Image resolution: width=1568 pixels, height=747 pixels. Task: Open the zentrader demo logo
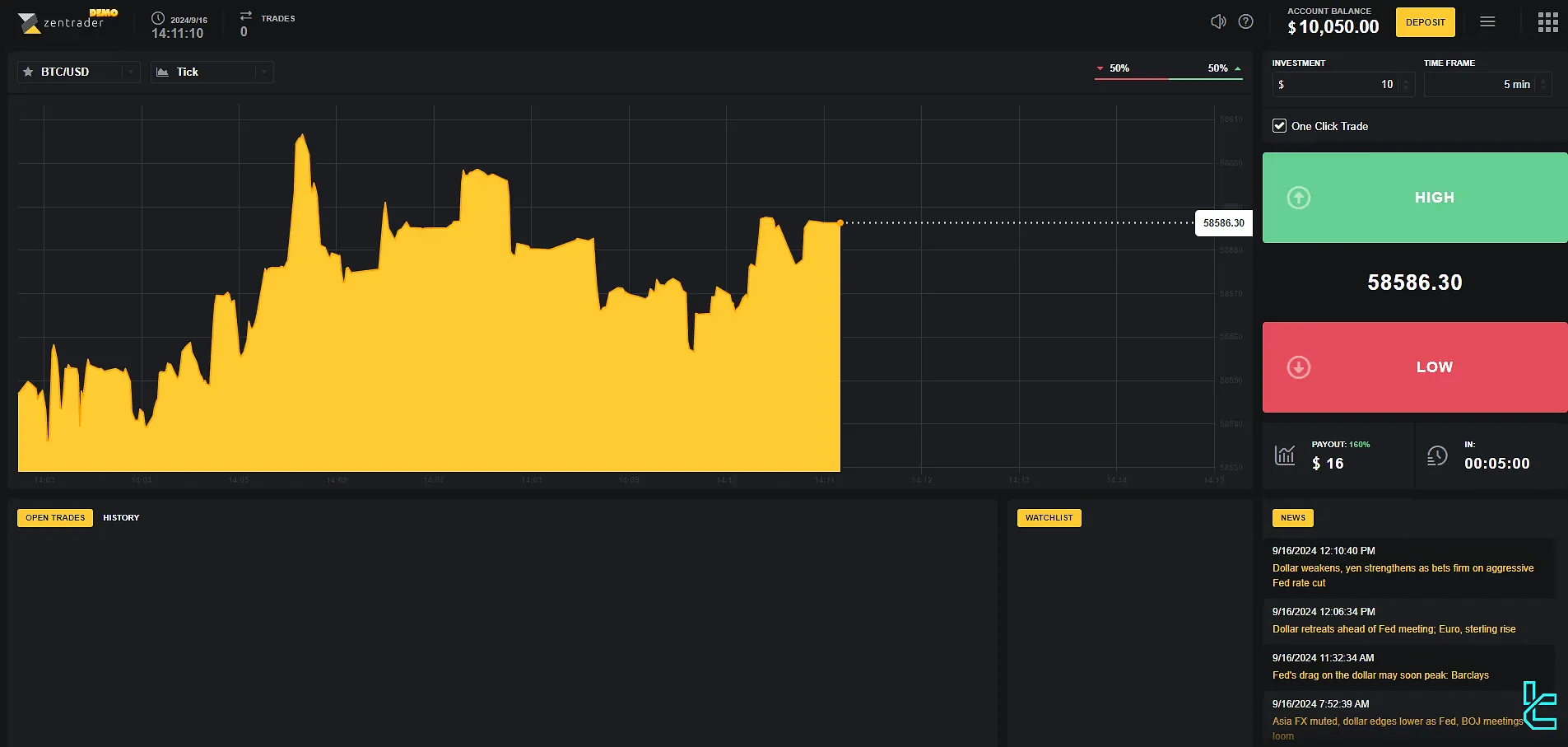tap(67, 21)
